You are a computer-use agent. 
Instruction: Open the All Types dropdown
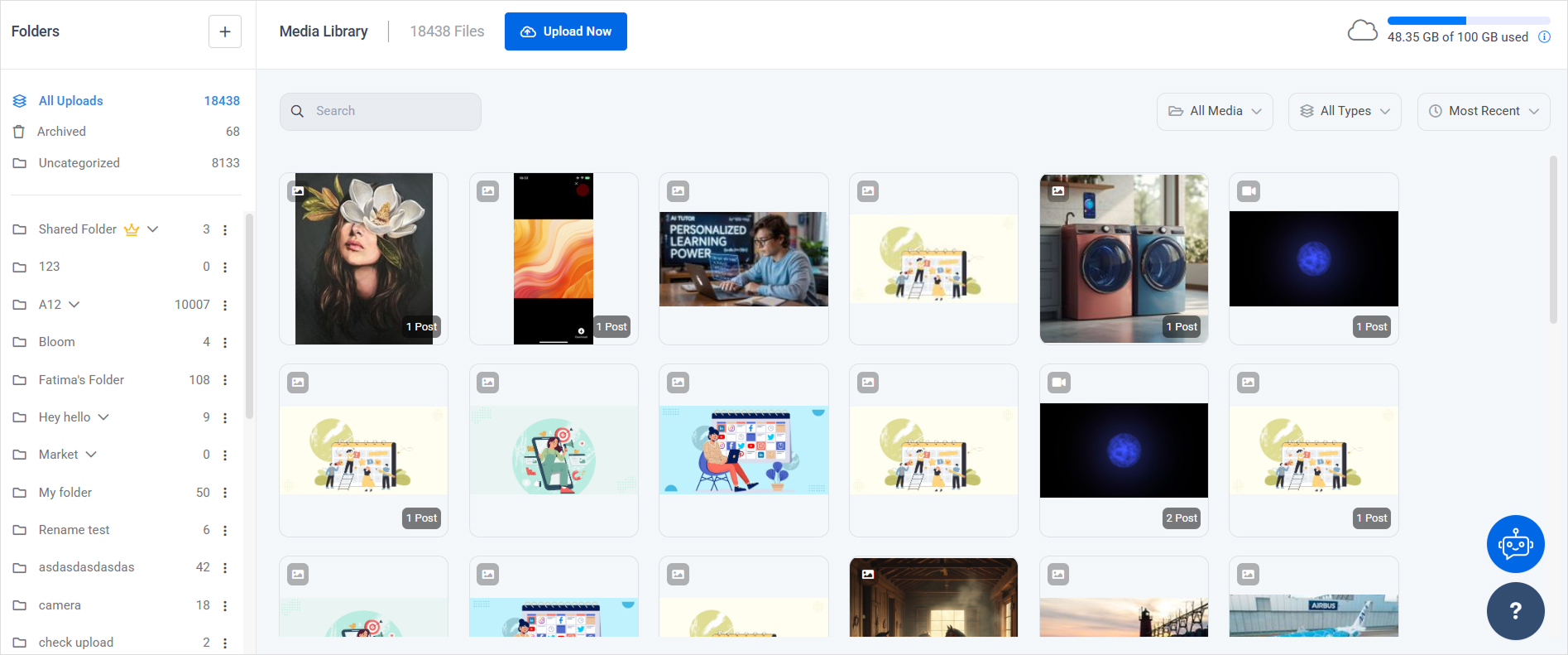(1345, 111)
